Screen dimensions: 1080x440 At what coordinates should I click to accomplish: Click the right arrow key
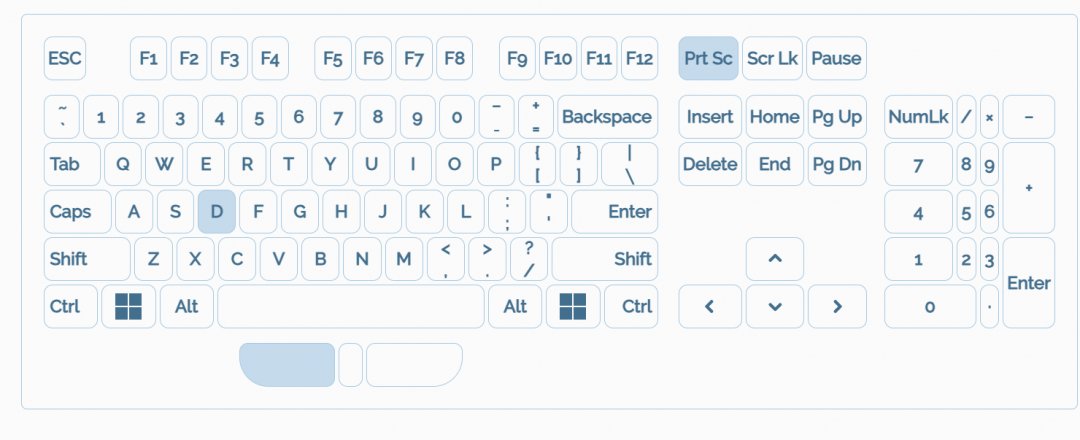(x=837, y=306)
